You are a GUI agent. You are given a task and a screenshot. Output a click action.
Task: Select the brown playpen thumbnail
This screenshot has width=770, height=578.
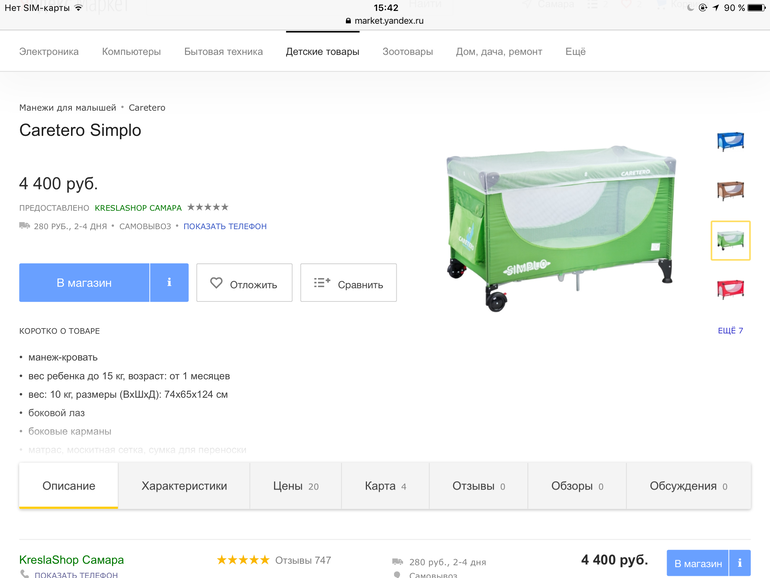click(730, 190)
